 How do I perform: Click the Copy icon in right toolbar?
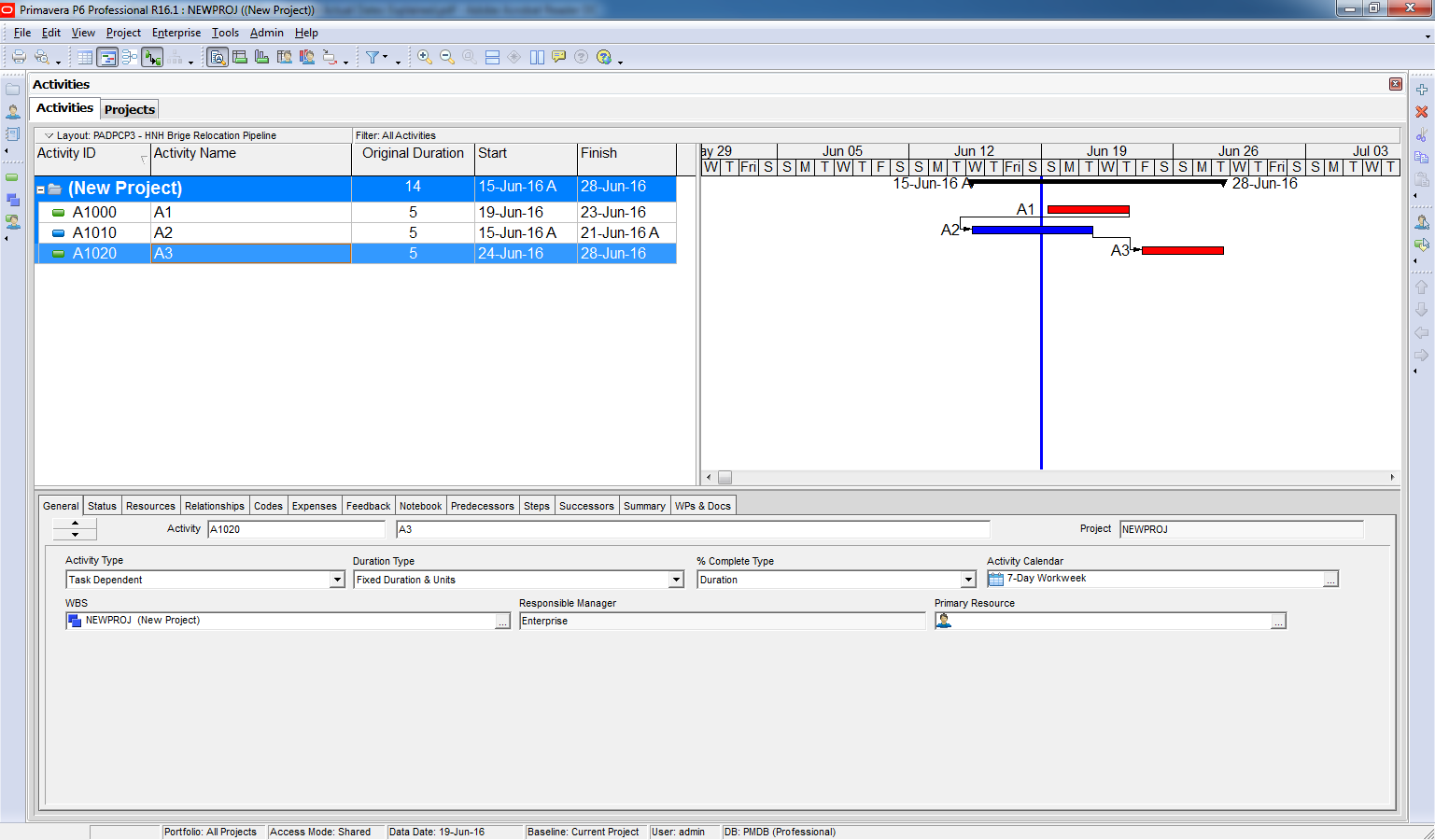coord(1421,157)
